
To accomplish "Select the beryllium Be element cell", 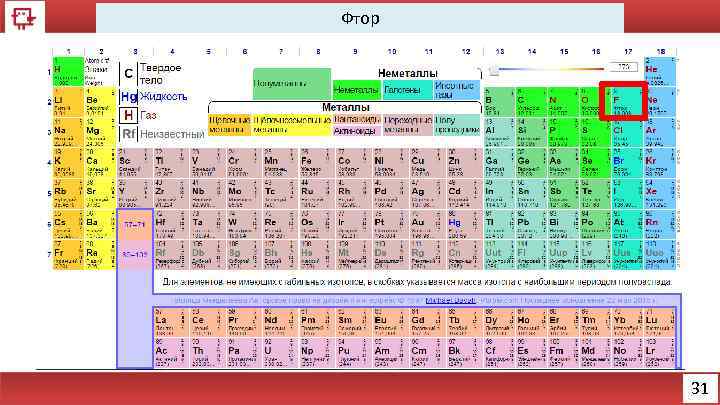I will click(100, 102).
